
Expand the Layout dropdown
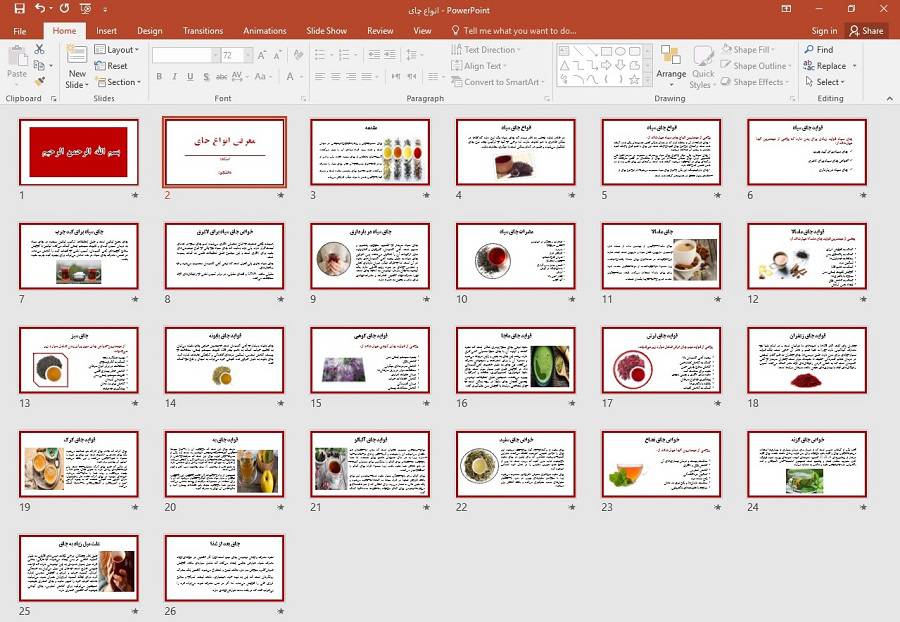[118, 50]
